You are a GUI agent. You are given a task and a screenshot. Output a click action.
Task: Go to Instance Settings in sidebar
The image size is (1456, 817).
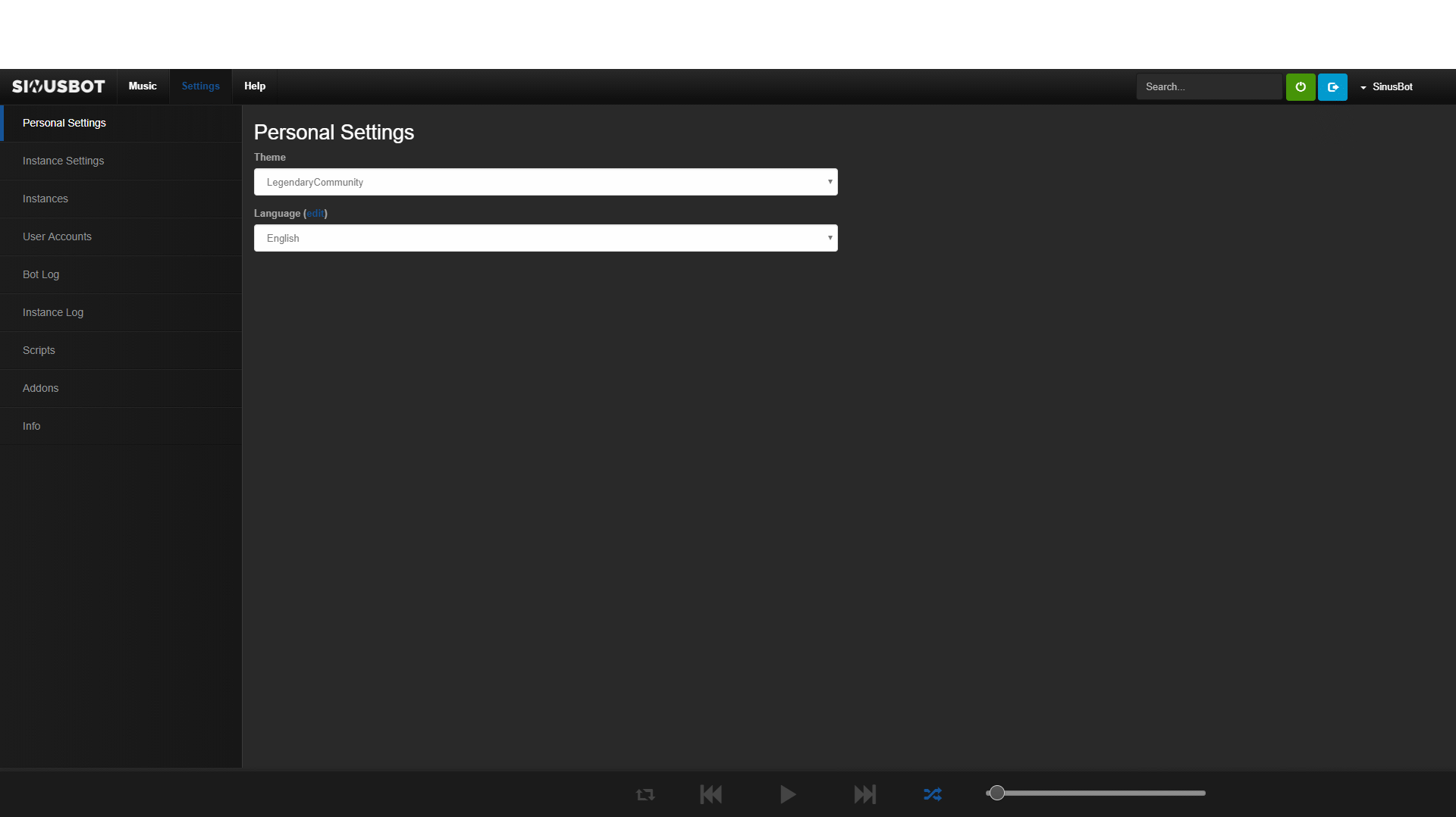coord(64,161)
